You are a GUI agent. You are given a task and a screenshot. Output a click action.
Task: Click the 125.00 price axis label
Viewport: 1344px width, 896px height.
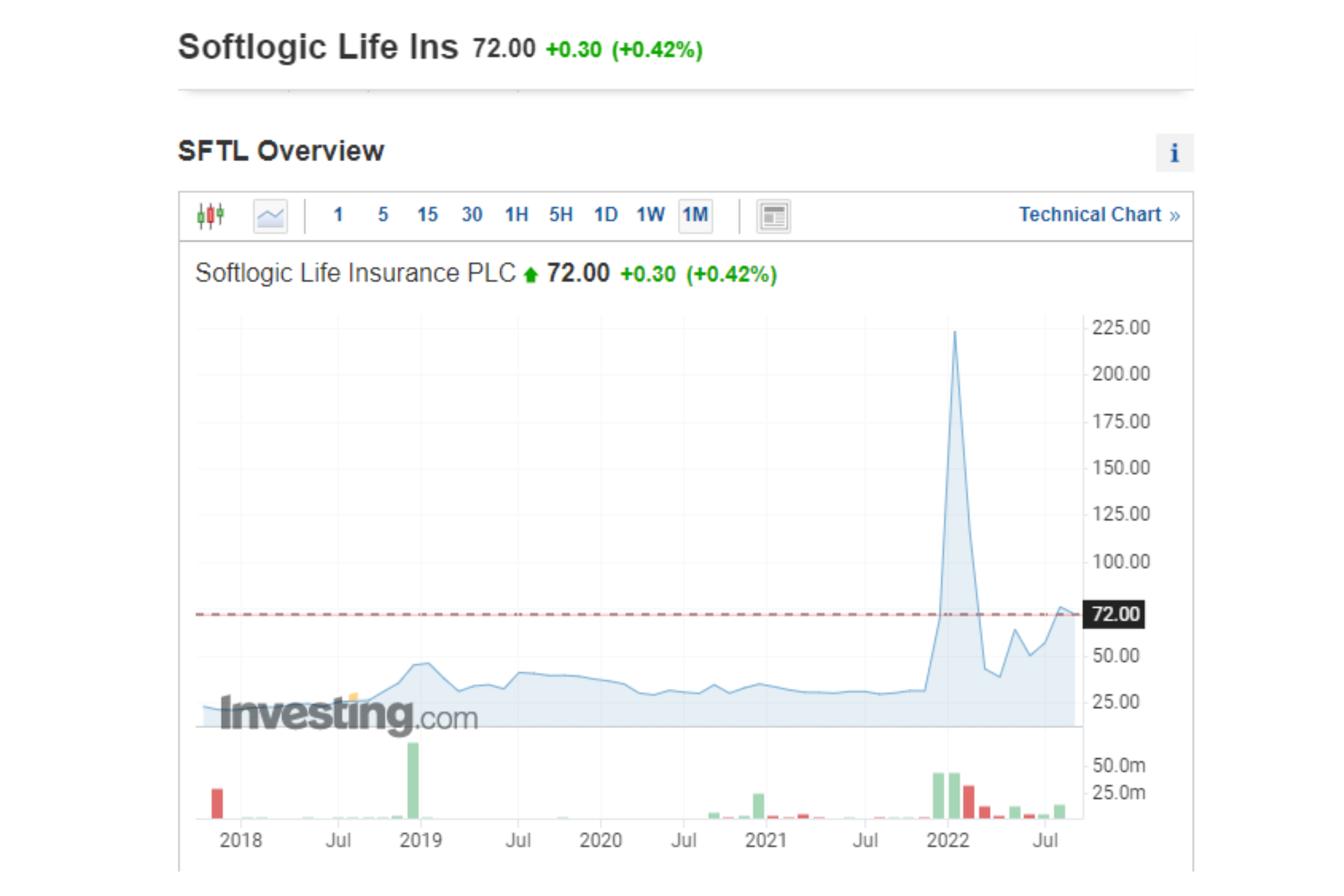(x=1121, y=514)
